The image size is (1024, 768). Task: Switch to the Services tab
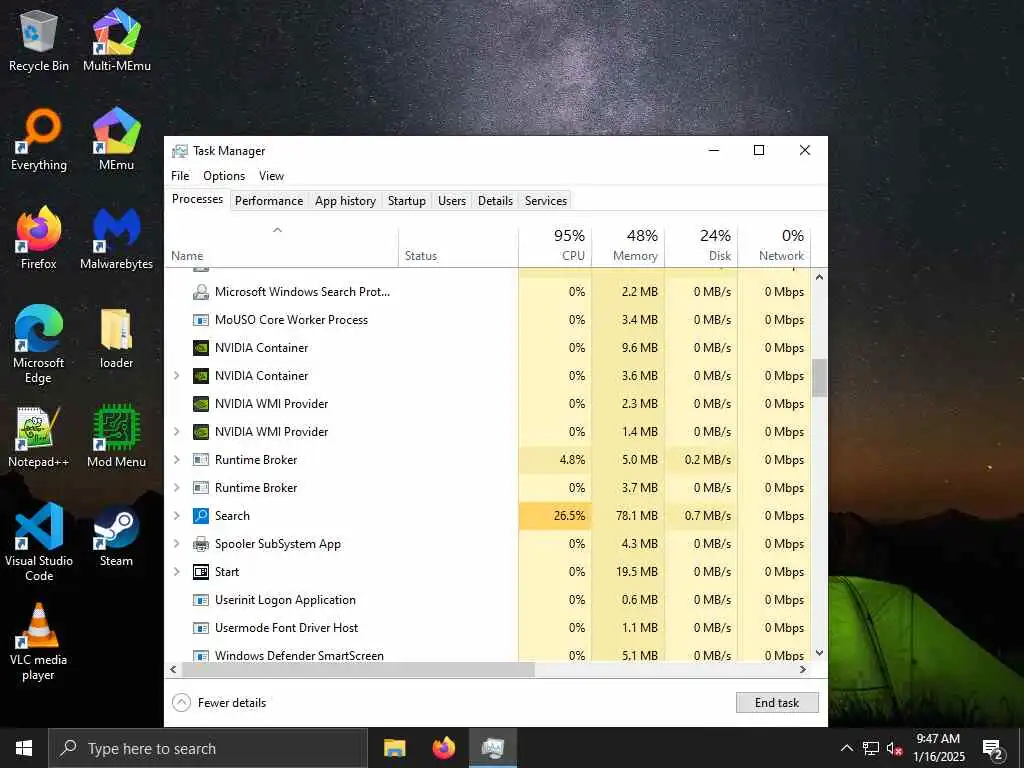coord(546,200)
